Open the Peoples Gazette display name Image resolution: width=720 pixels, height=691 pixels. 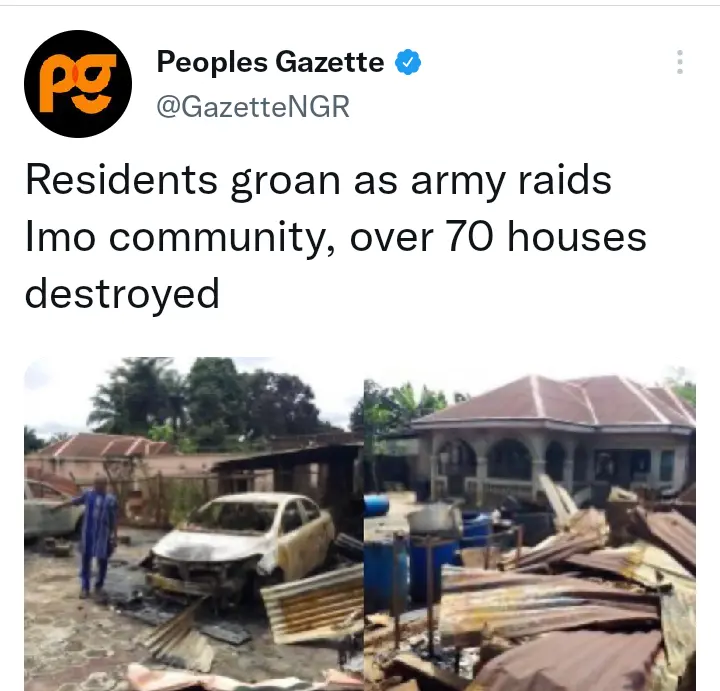[270, 62]
